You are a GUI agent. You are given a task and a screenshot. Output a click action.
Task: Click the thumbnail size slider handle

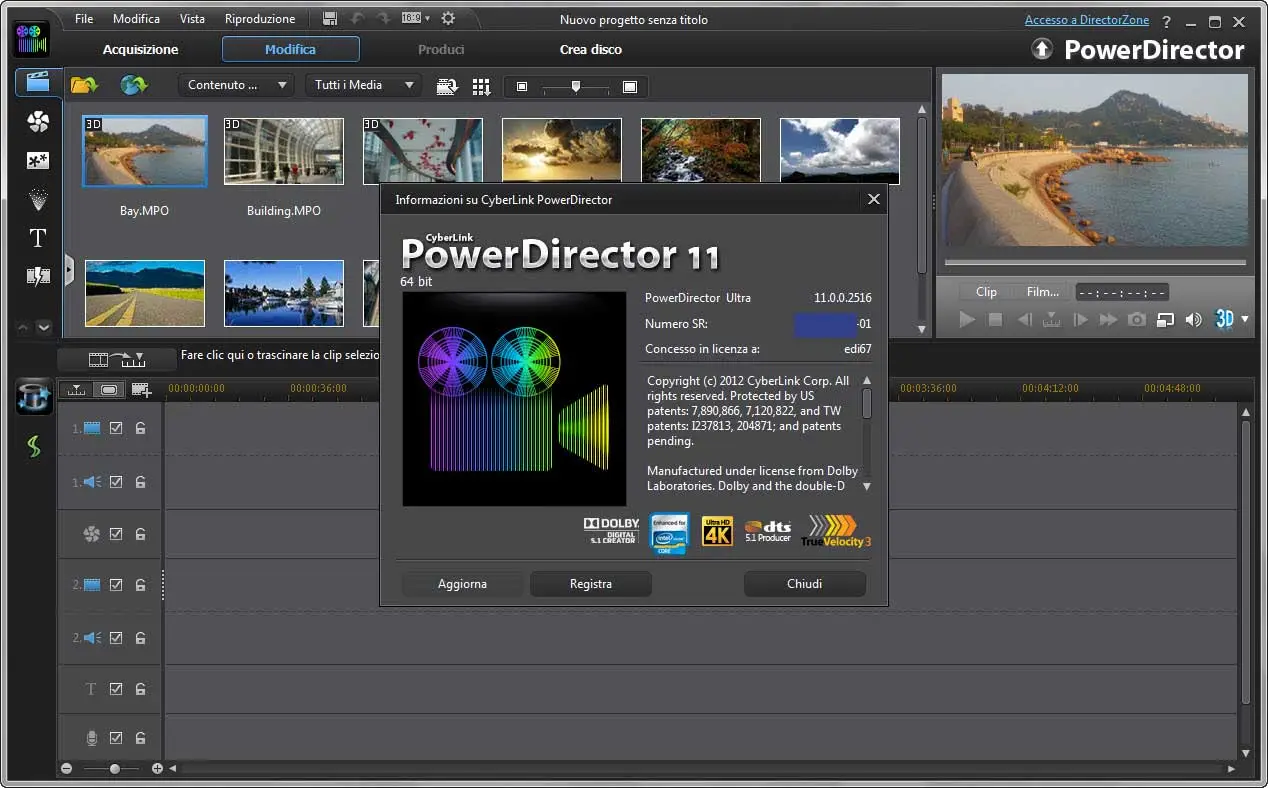[576, 87]
